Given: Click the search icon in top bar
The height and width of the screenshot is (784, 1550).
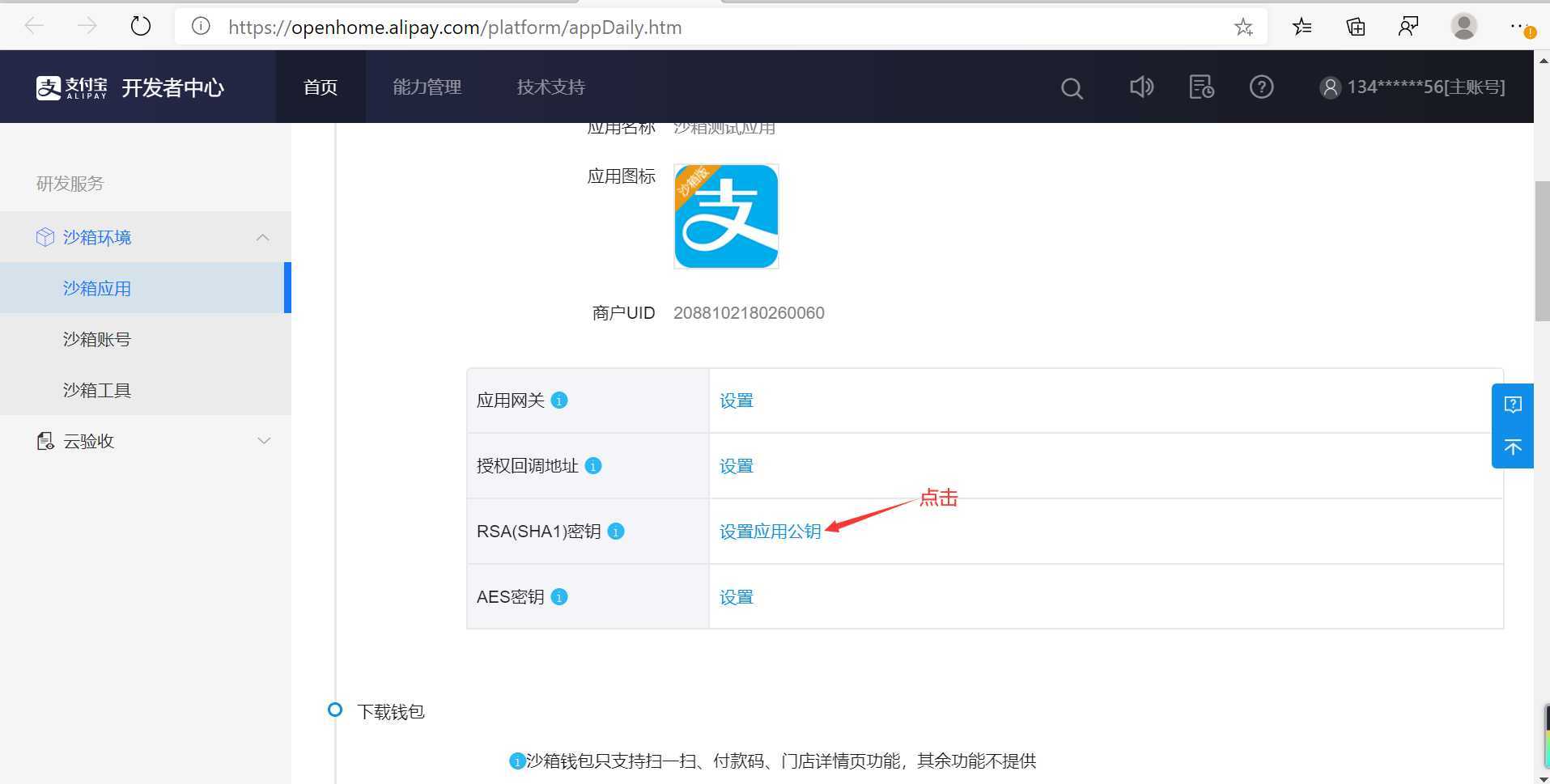Looking at the screenshot, I should coord(1071,87).
